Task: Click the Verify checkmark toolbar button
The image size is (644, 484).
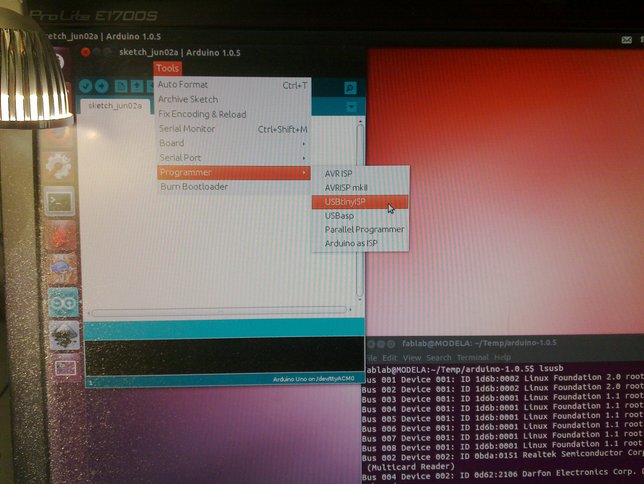Action: (x=86, y=86)
